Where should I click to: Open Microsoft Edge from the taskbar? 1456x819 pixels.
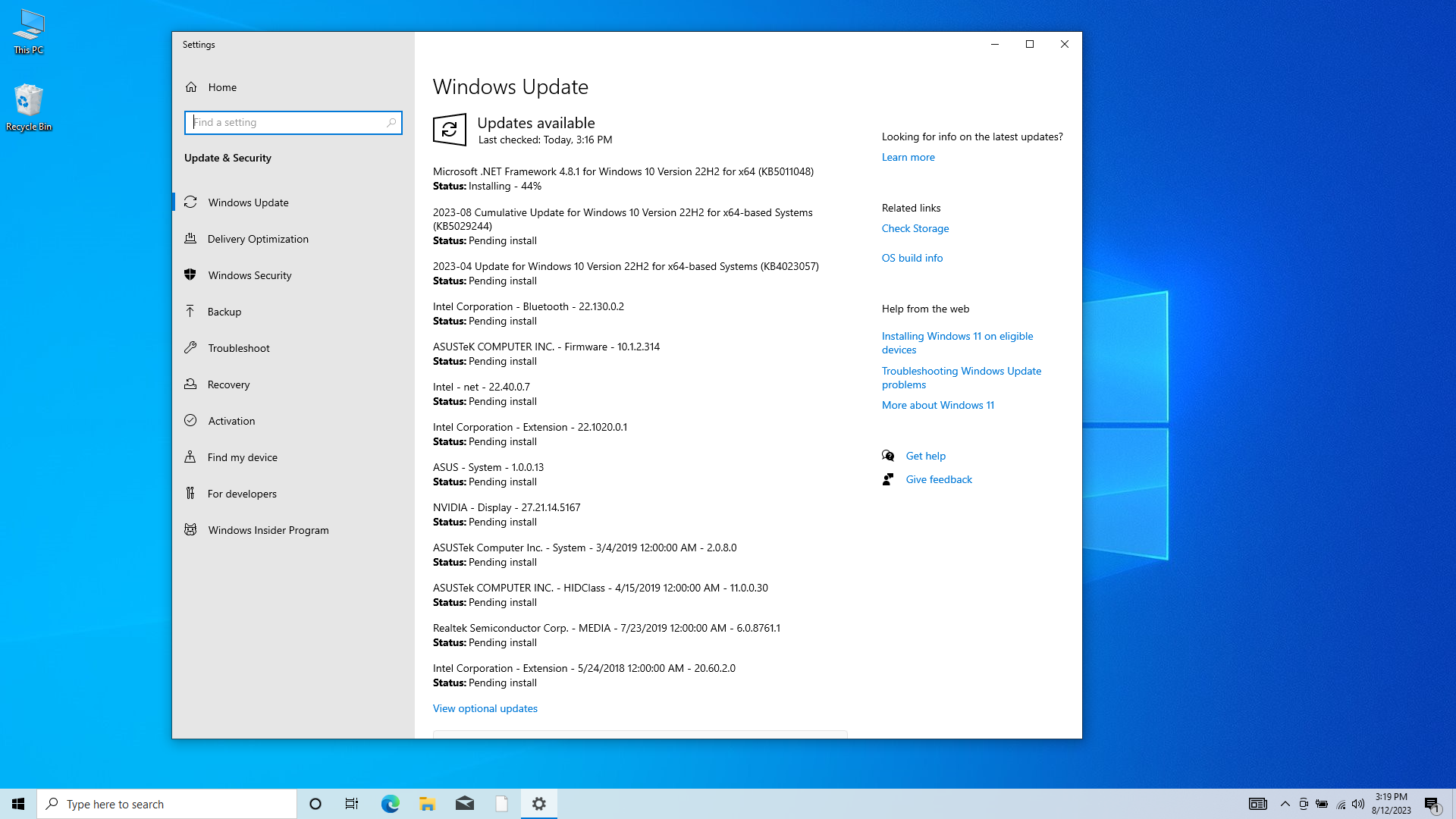[x=390, y=804]
